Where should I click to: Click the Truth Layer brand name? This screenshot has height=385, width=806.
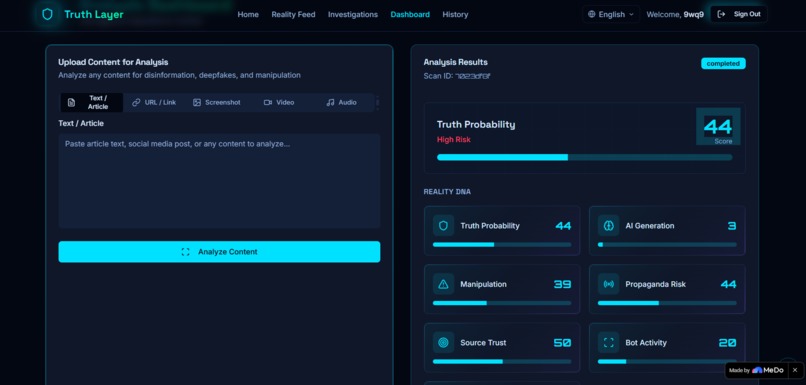tap(94, 14)
